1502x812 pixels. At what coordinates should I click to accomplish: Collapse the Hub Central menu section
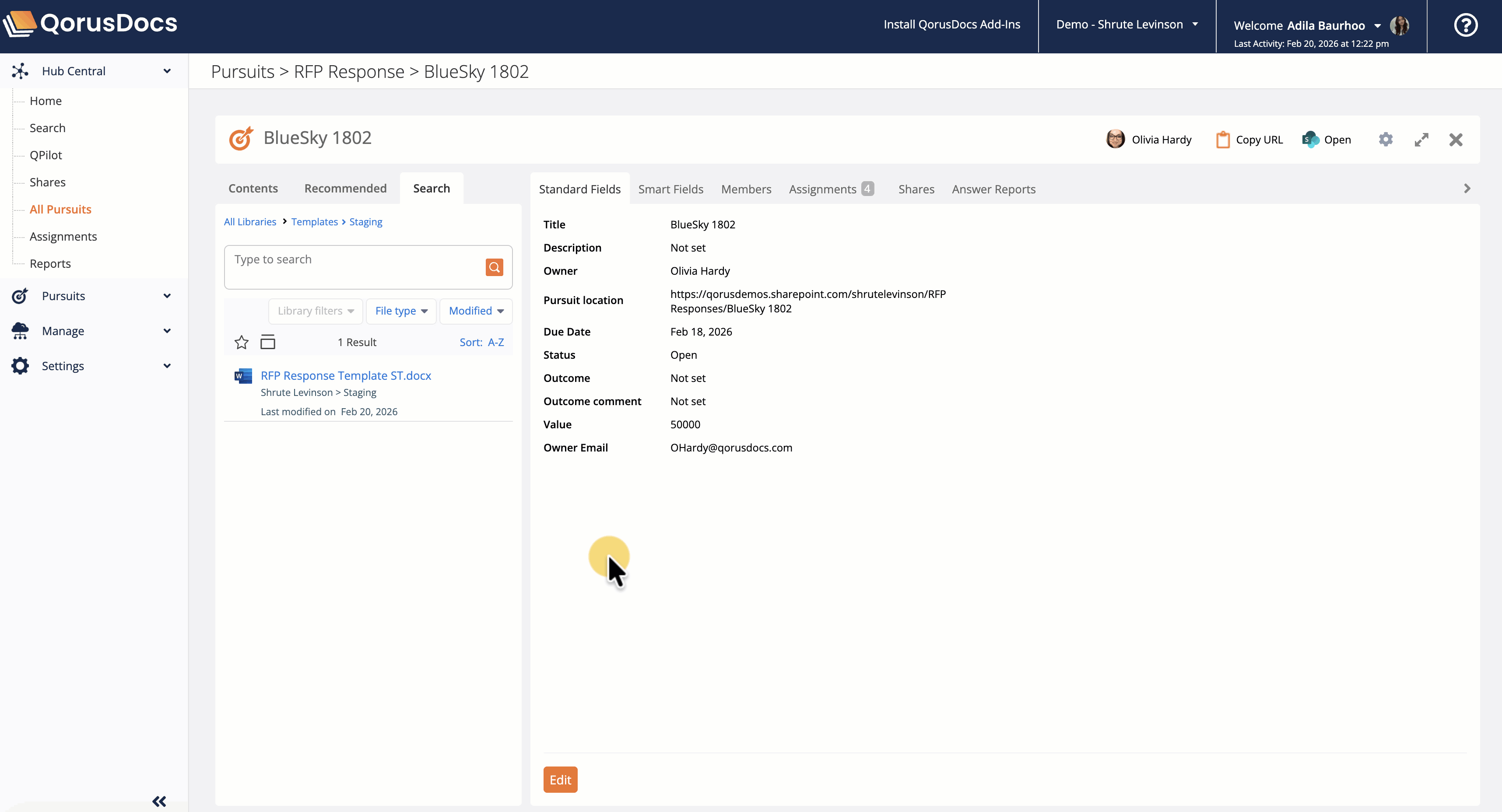click(x=167, y=71)
